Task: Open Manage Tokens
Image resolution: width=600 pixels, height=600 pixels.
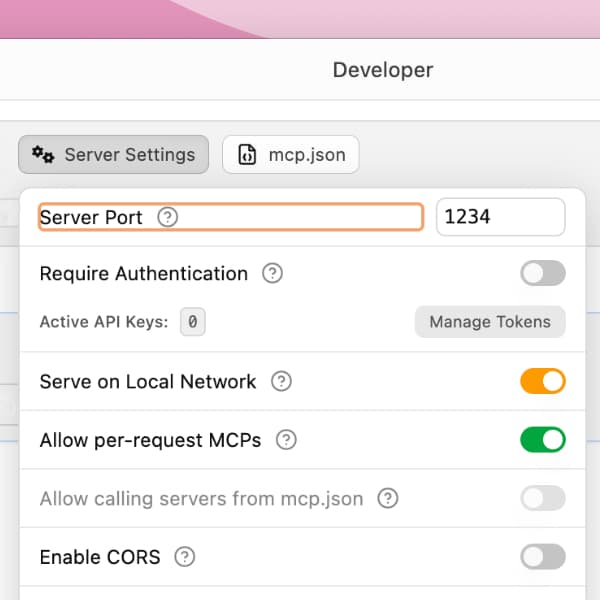Action: [490, 322]
